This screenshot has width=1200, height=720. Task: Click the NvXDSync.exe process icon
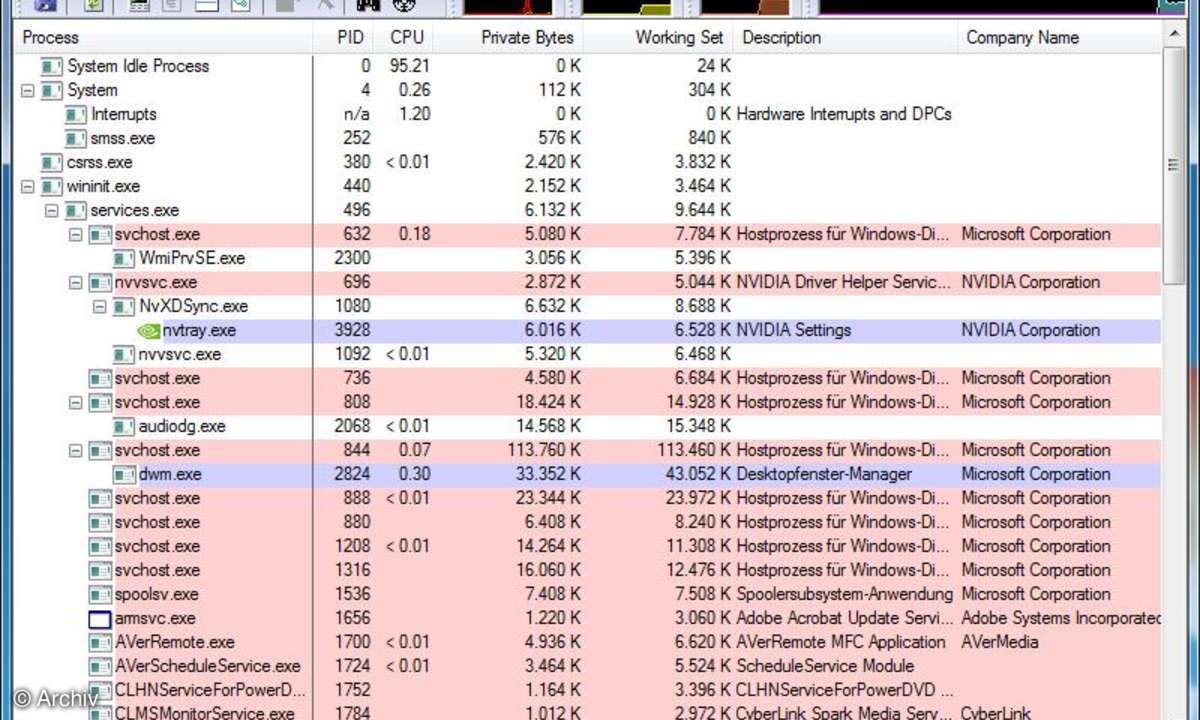(x=124, y=306)
